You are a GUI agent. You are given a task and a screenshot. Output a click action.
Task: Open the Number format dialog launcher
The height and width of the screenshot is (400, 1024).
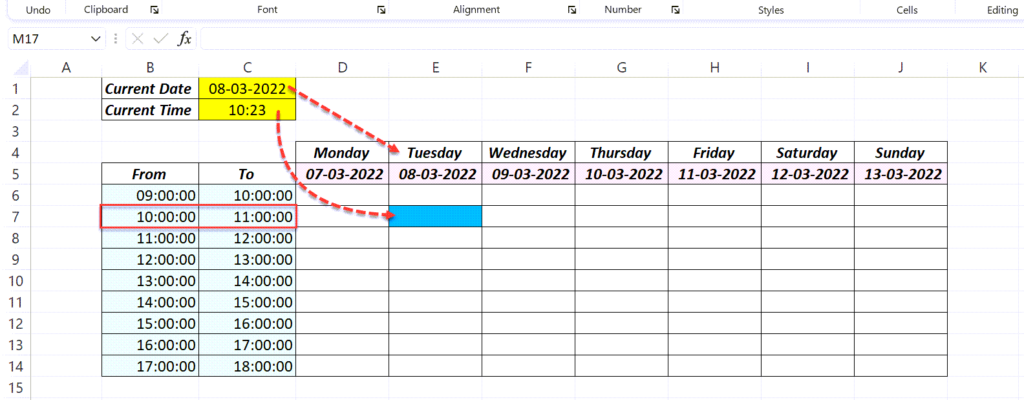pos(675,10)
